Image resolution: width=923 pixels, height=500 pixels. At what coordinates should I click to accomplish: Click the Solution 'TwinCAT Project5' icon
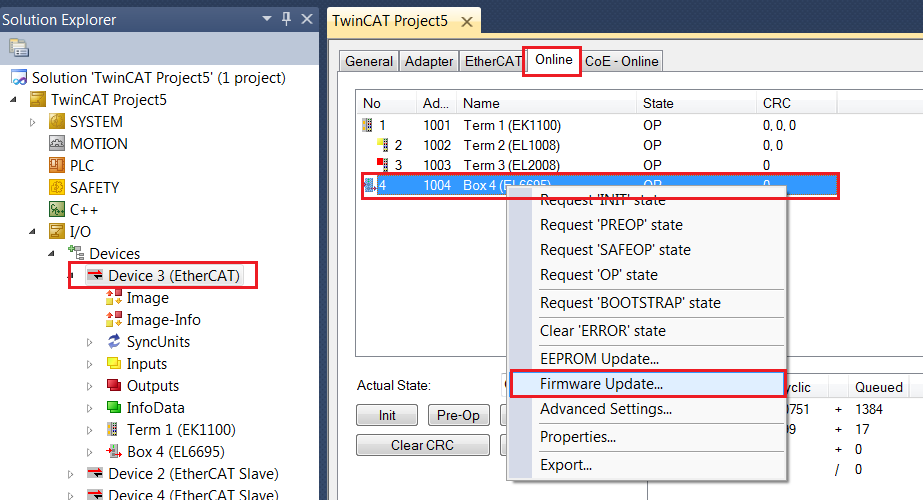[x=19, y=78]
